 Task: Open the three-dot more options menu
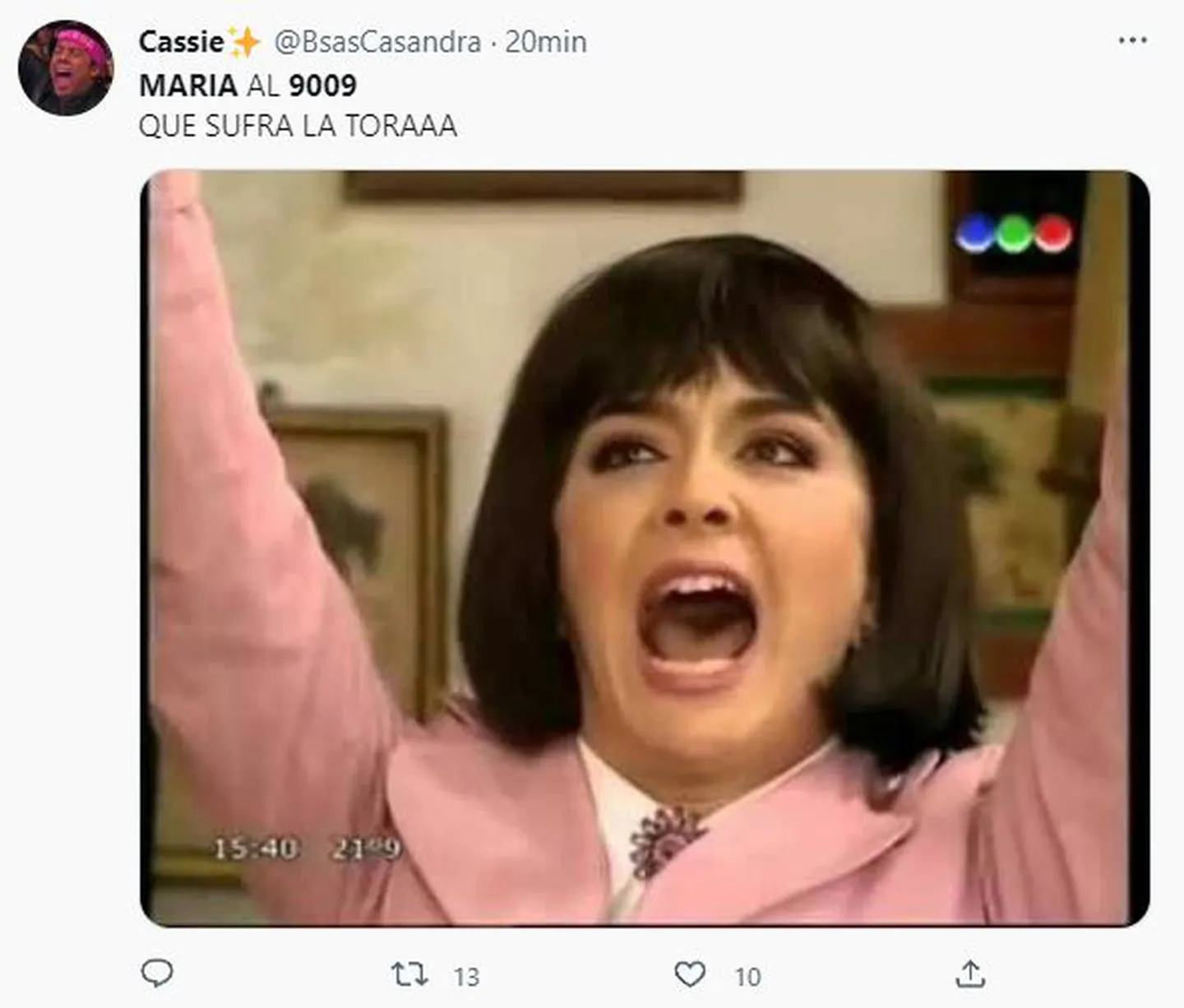(1133, 40)
